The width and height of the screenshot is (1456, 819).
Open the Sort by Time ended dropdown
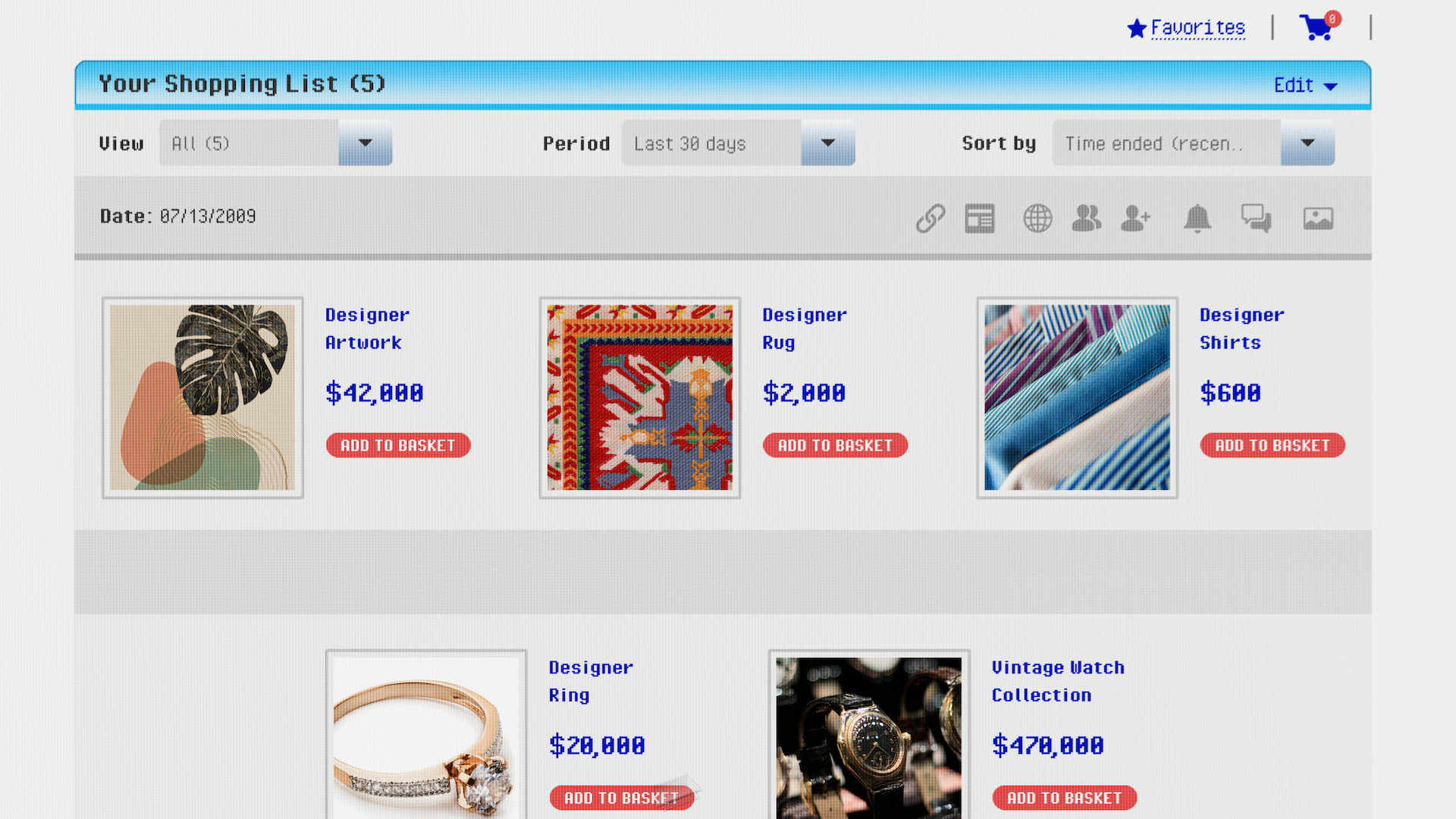point(1193,143)
